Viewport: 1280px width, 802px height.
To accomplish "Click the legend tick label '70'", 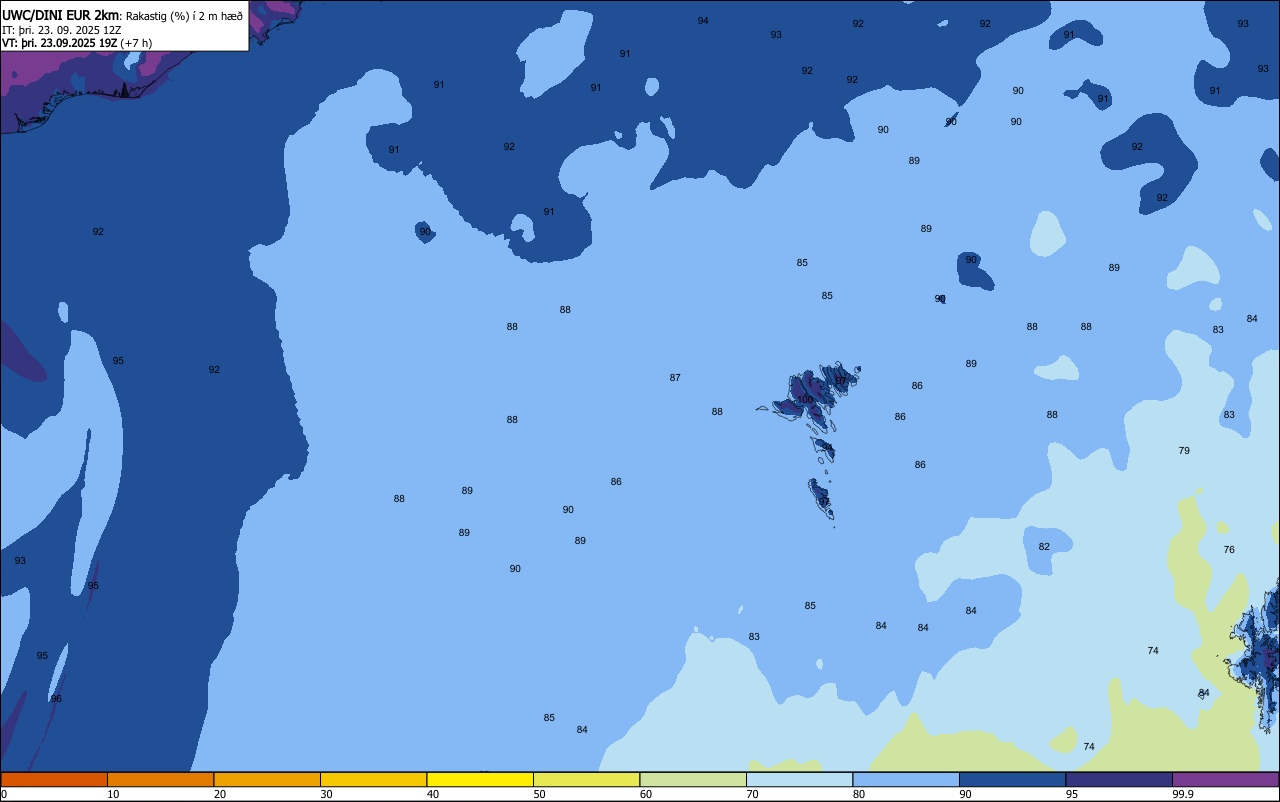I will coord(753,794).
